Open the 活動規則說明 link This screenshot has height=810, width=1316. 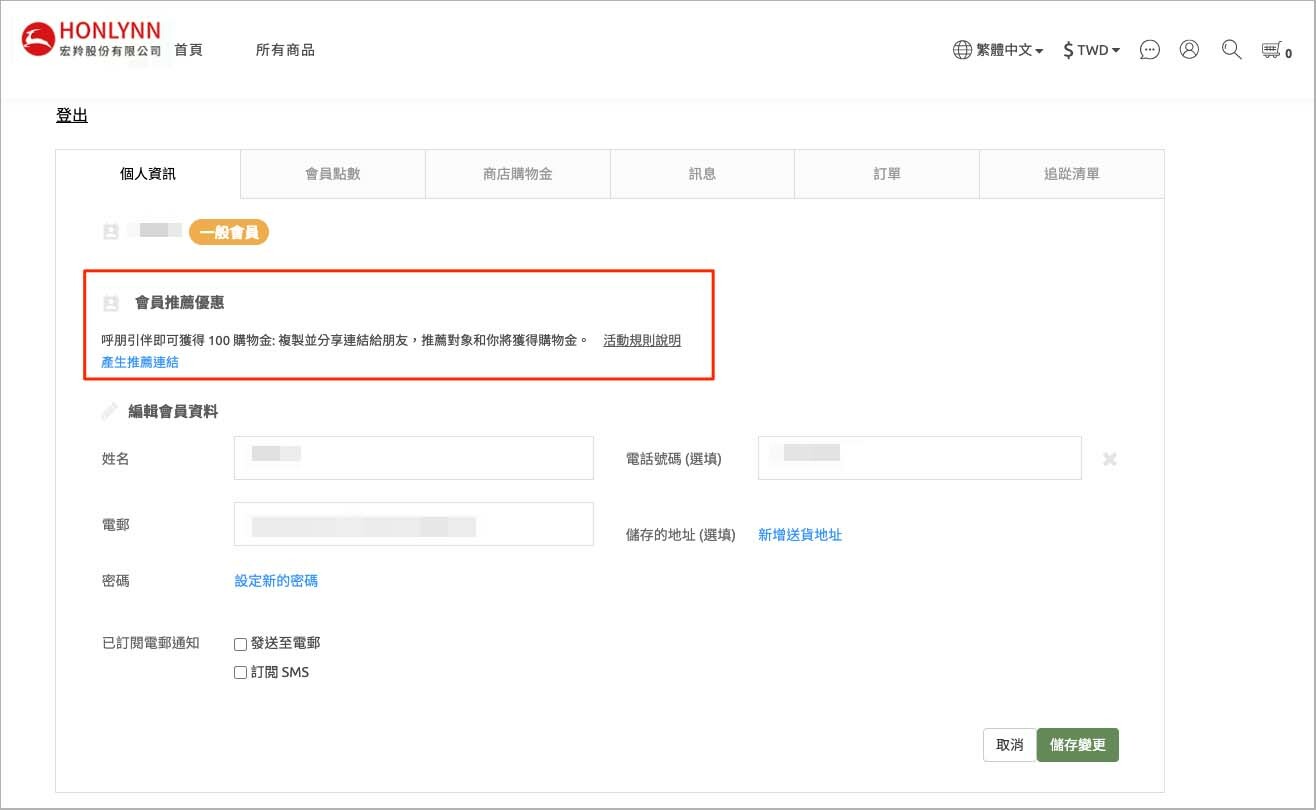tap(642, 340)
